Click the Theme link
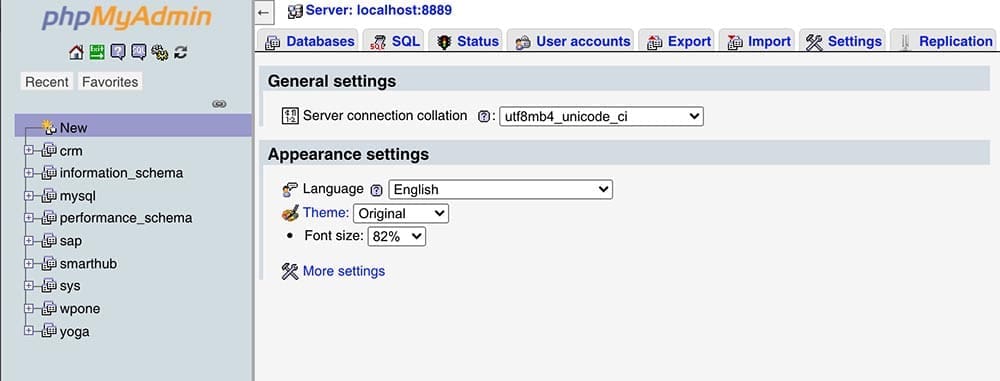The width and height of the screenshot is (1000, 381). [326, 213]
